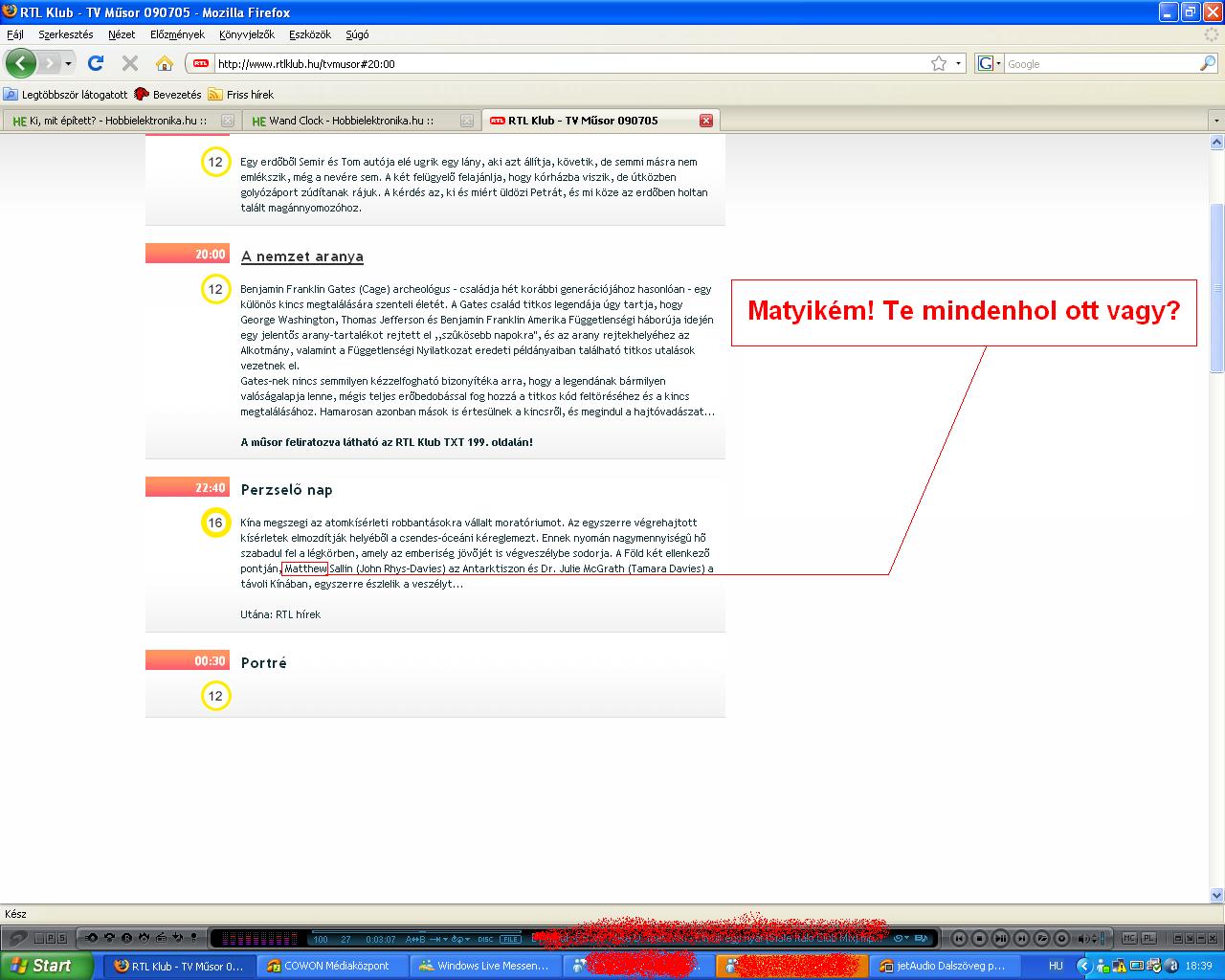
Task: Skip to next track in jetAudio
Action: [1021, 939]
